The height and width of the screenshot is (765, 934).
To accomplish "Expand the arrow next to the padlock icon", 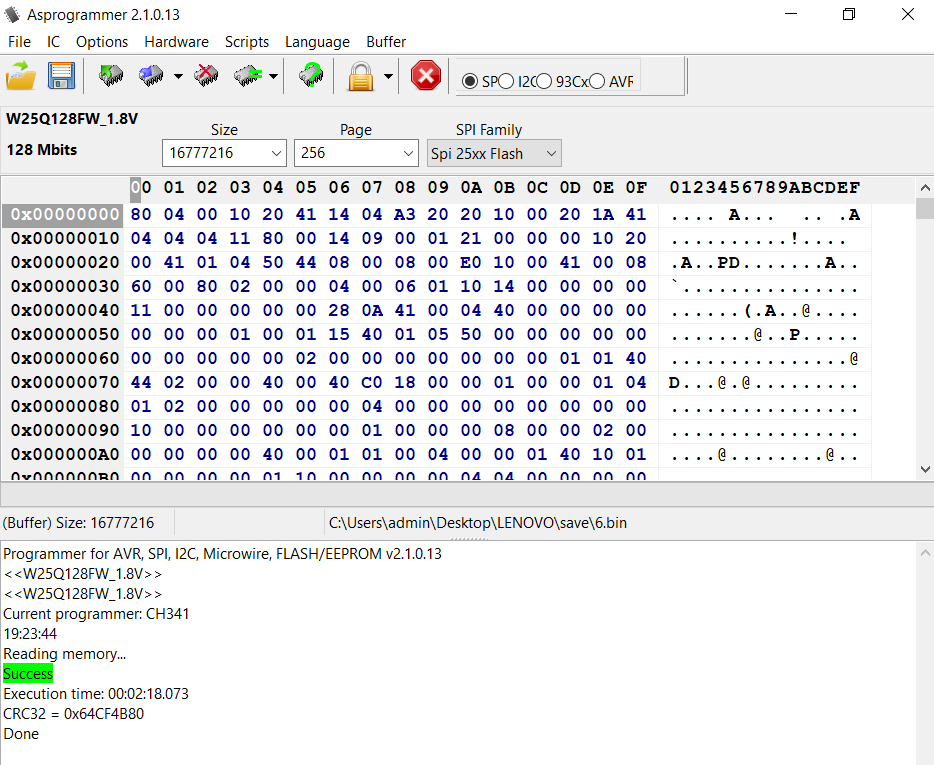I will coord(388,76).
